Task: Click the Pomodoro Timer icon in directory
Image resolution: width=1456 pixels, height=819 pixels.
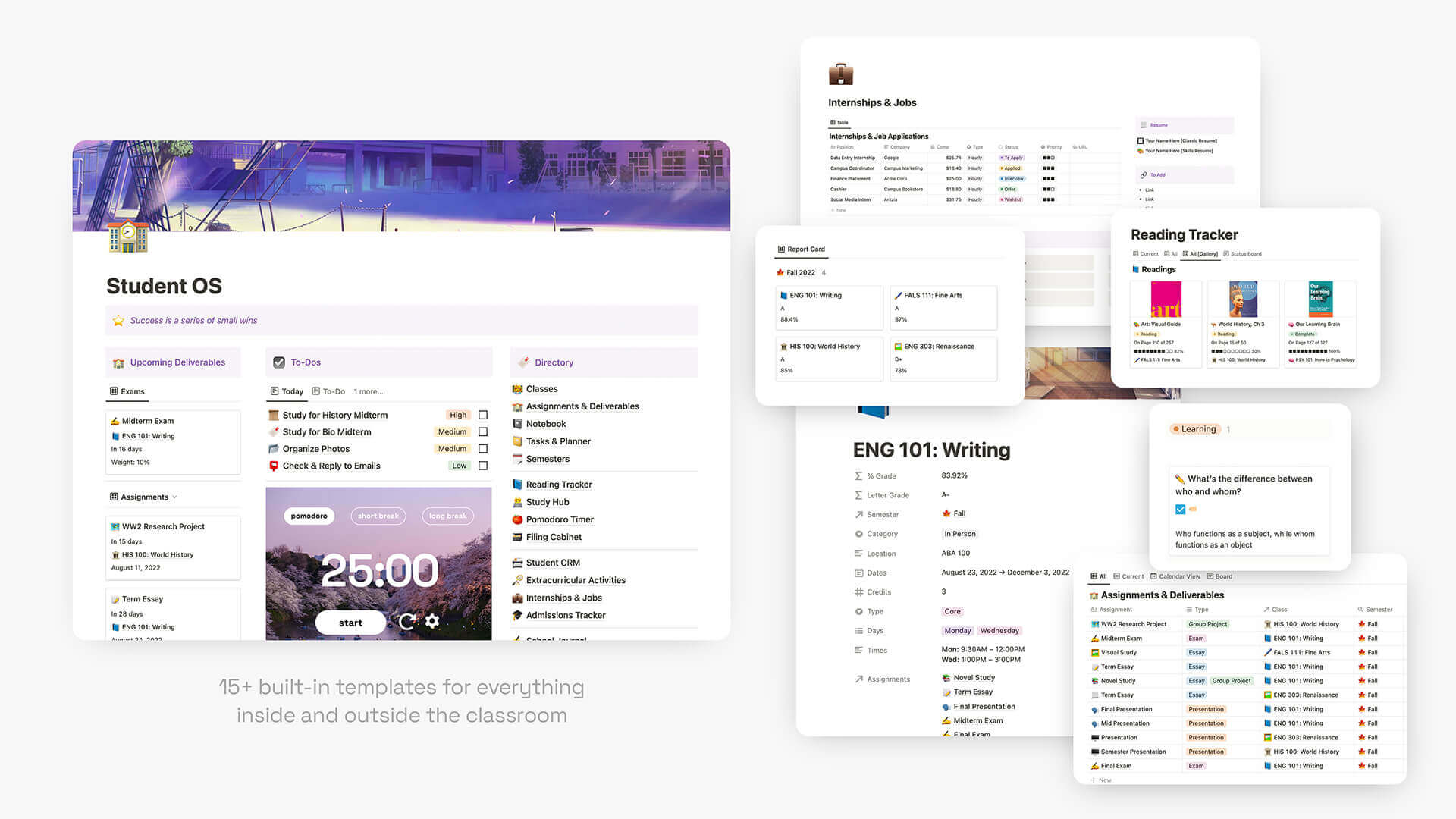Action: [x=518, y=519]
